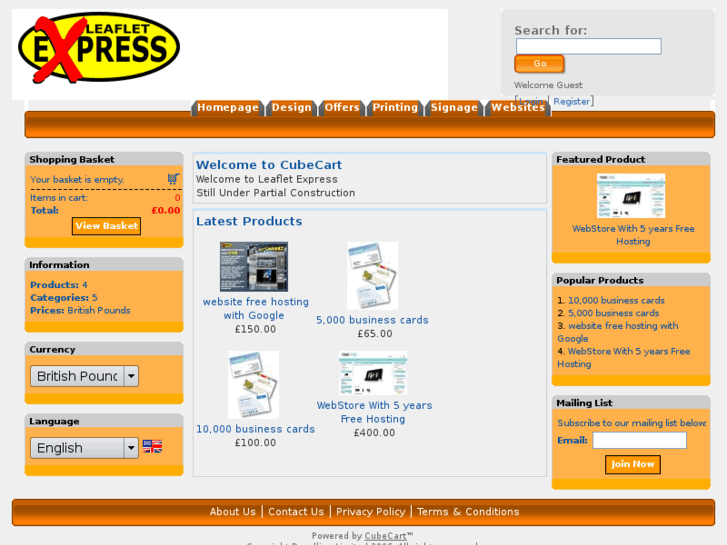Click the '£400.00' price text
The width and height of the screenshot is (727, 545).
coord(374,433)
